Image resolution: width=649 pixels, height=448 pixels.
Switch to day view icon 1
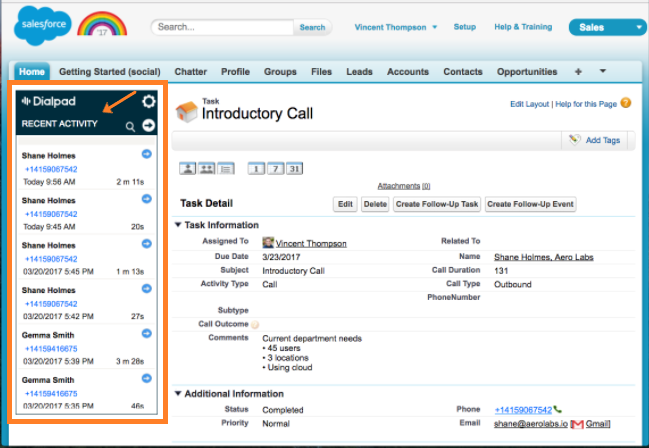[256, 169]
